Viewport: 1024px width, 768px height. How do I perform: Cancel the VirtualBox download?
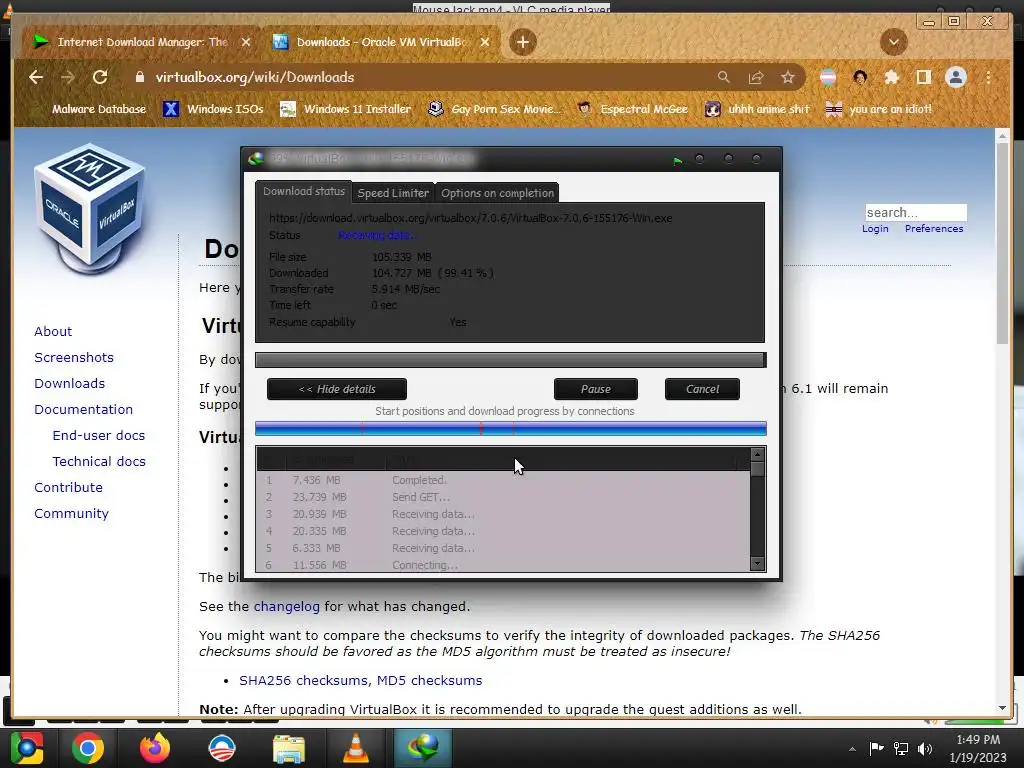point(702,389)
